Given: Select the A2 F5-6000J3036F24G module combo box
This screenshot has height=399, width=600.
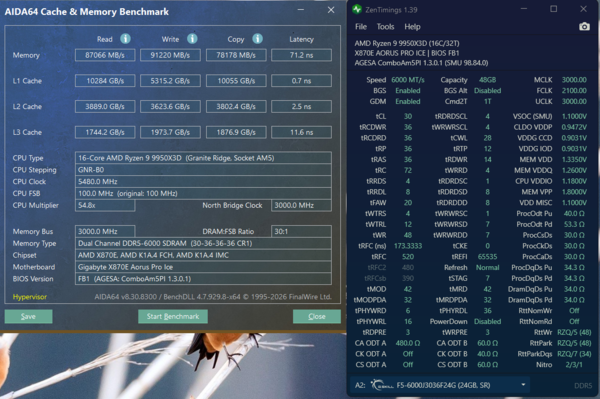Looking at the screenshot, I should click(x=440, y=385).
